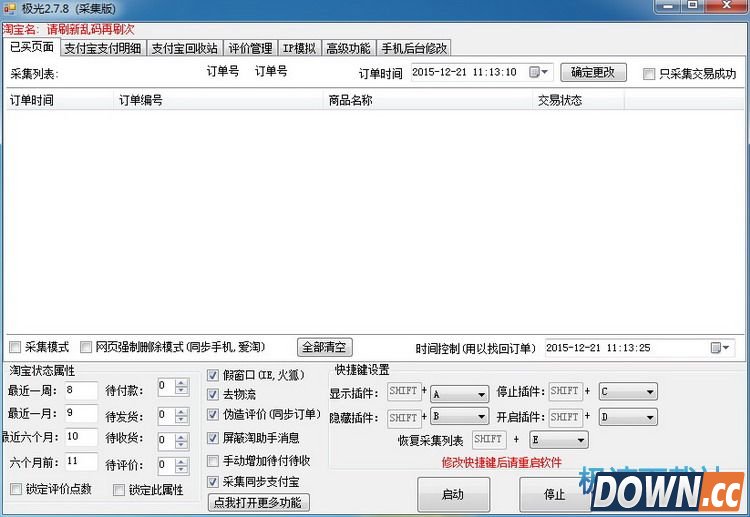
Task: Increase the 待收货 spinner value
Action: tap(182, 436)
